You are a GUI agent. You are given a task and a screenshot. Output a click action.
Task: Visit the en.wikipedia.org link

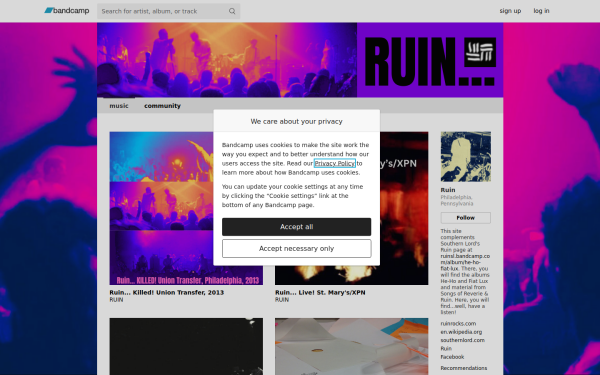461,332
